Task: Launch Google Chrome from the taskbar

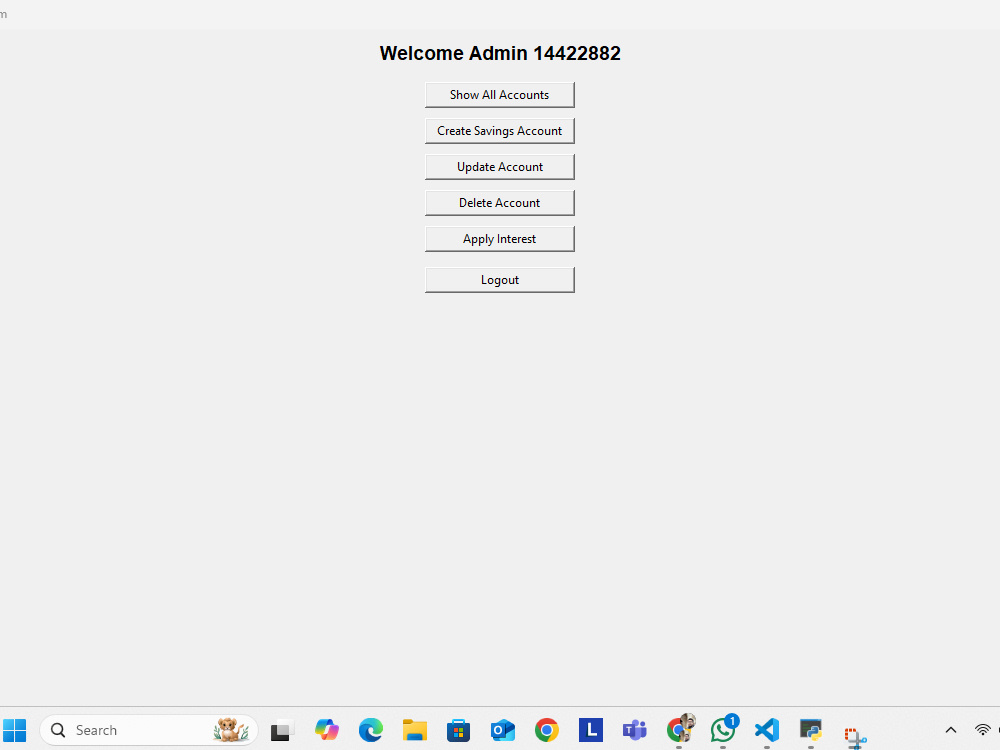Action: coord(547,730)
